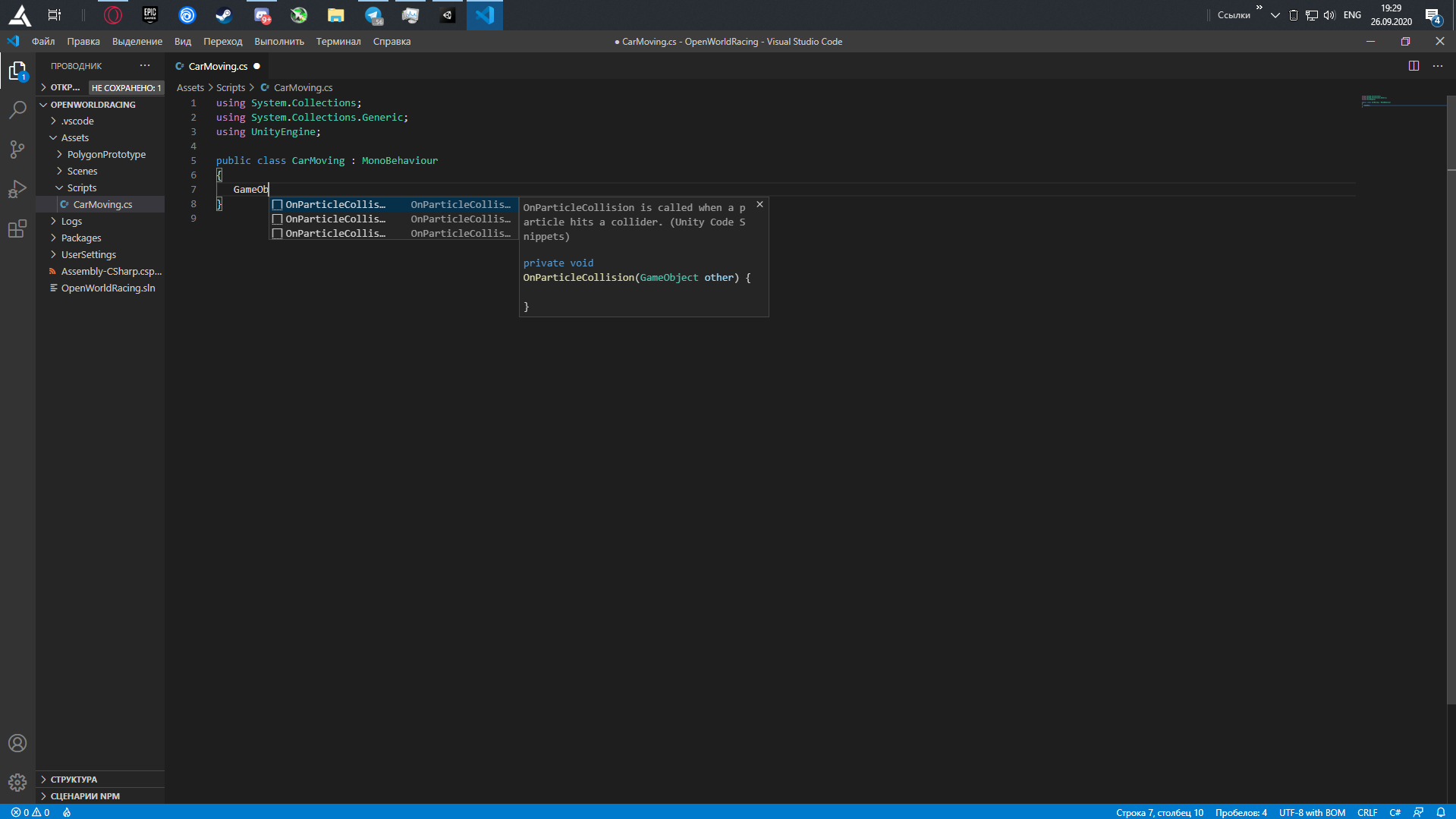Show hidden system tray icons chevron
Viewport: 1456px width, 819px height.
pos(1275,15)
